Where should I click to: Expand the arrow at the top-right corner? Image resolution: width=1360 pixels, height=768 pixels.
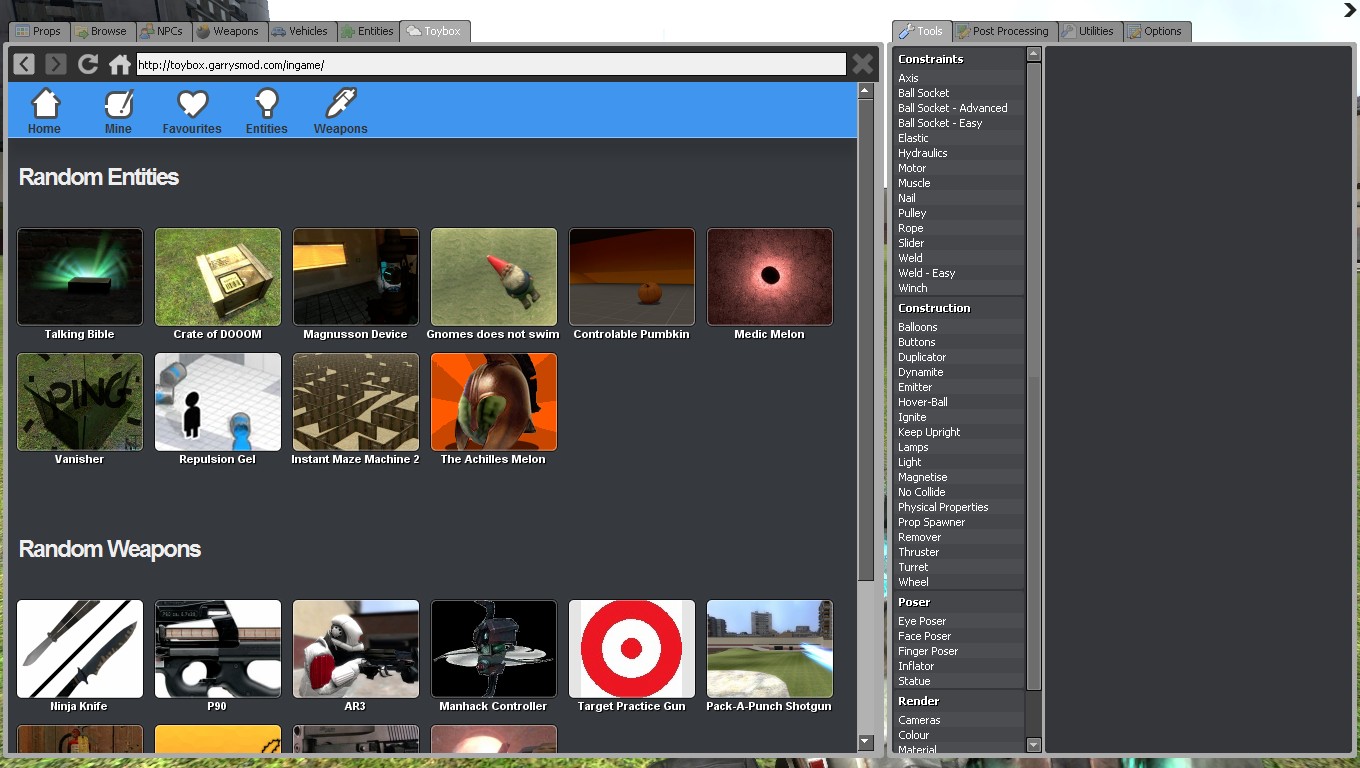click(1349, 11)
